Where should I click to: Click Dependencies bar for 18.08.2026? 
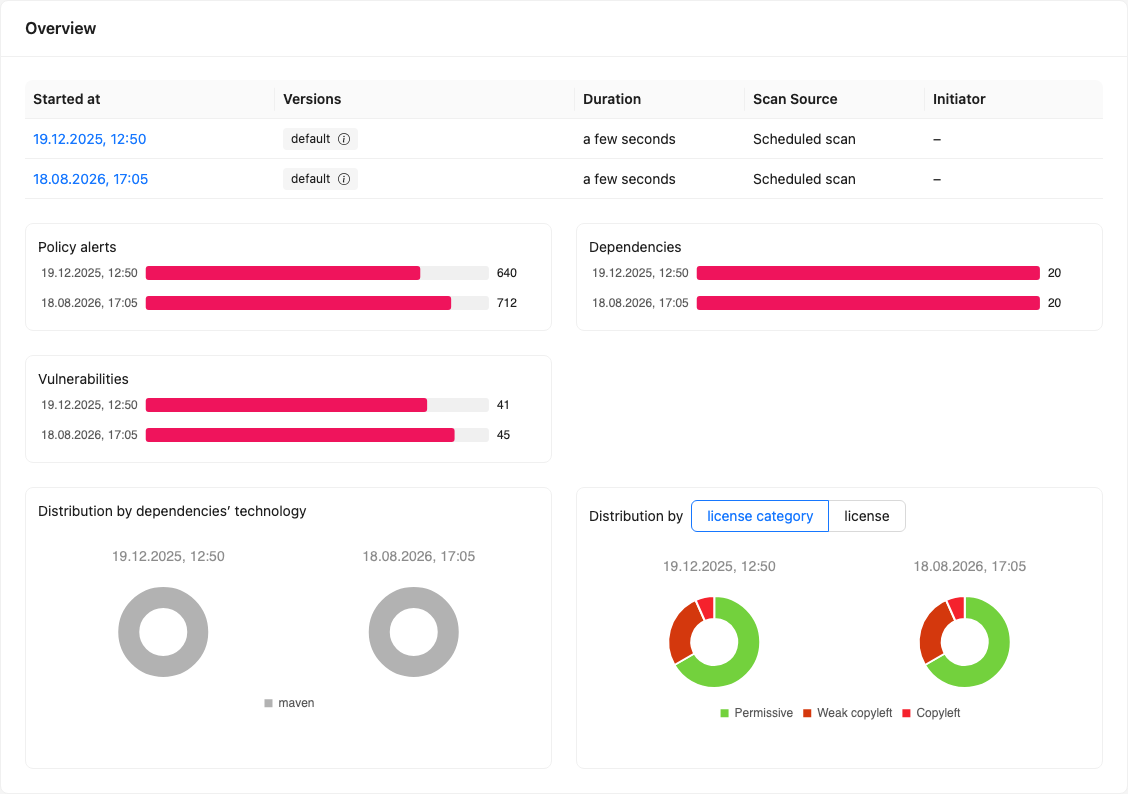(868, 303)
